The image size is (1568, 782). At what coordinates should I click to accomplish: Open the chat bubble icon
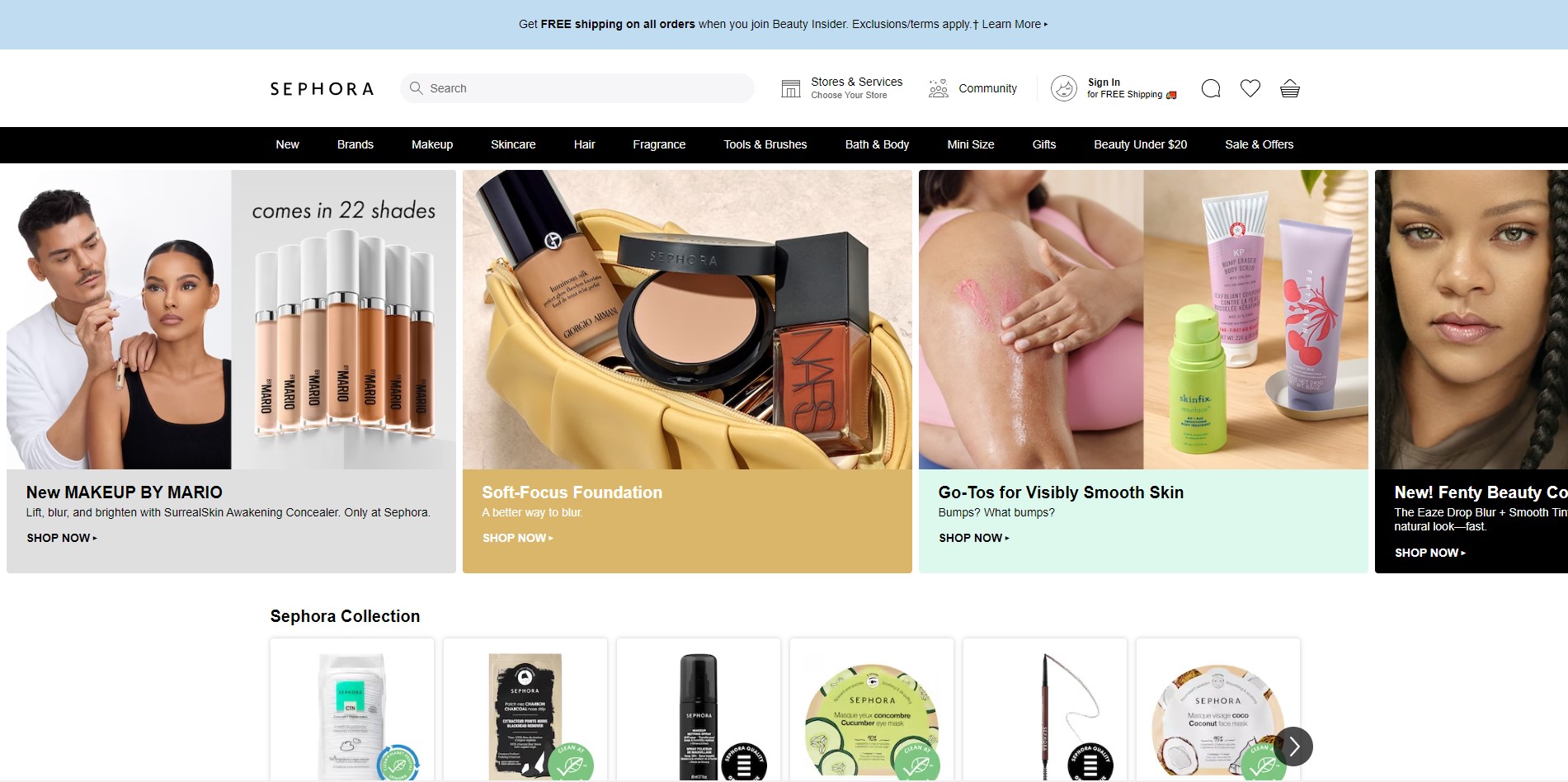[x=1210, y=88]
